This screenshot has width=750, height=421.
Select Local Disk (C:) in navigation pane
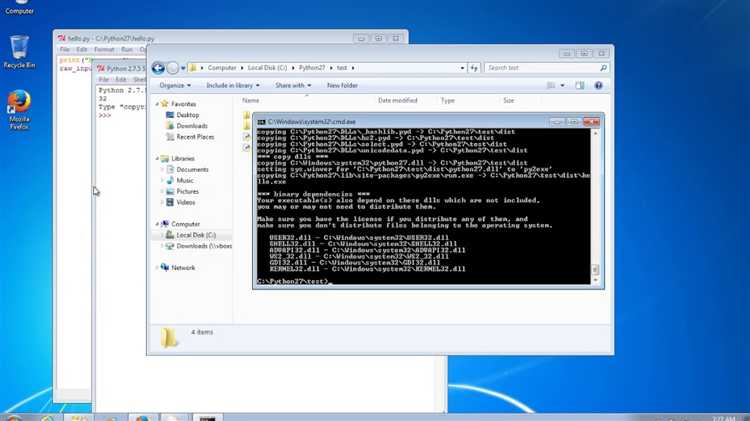196,235
